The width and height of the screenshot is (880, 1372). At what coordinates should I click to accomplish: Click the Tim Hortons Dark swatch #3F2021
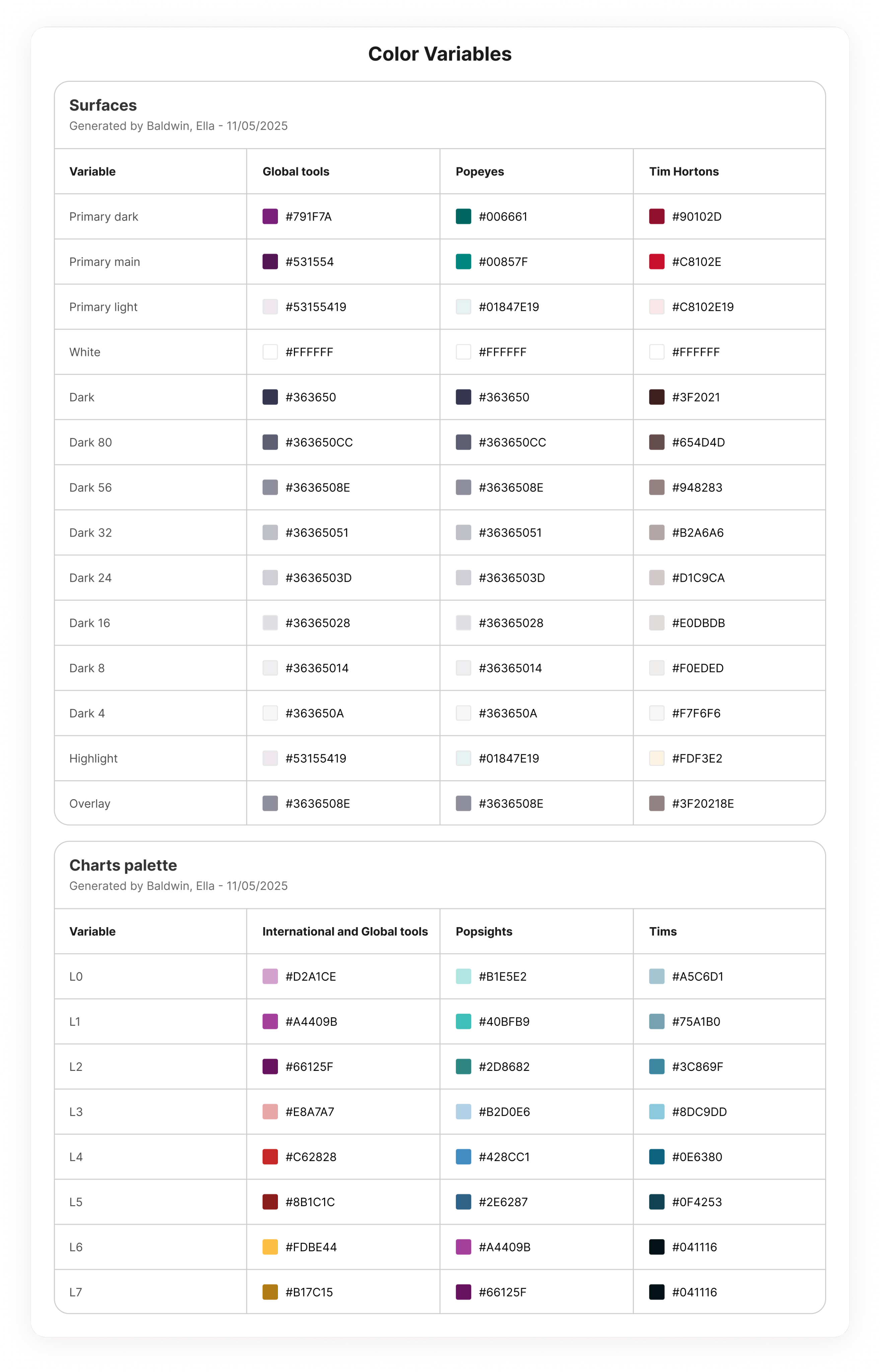[x=657, y=397]
